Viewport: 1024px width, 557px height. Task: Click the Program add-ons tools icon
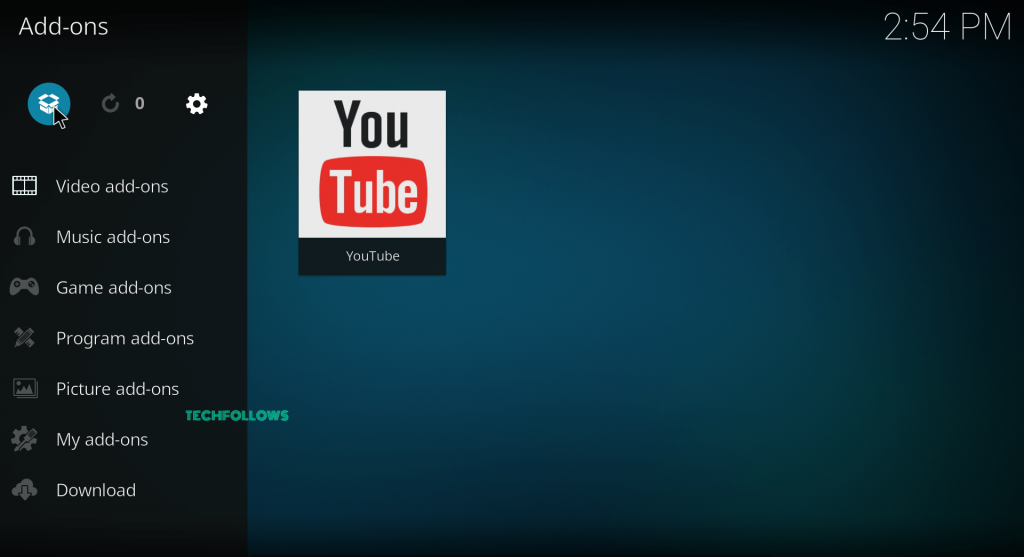click(25, 338)
